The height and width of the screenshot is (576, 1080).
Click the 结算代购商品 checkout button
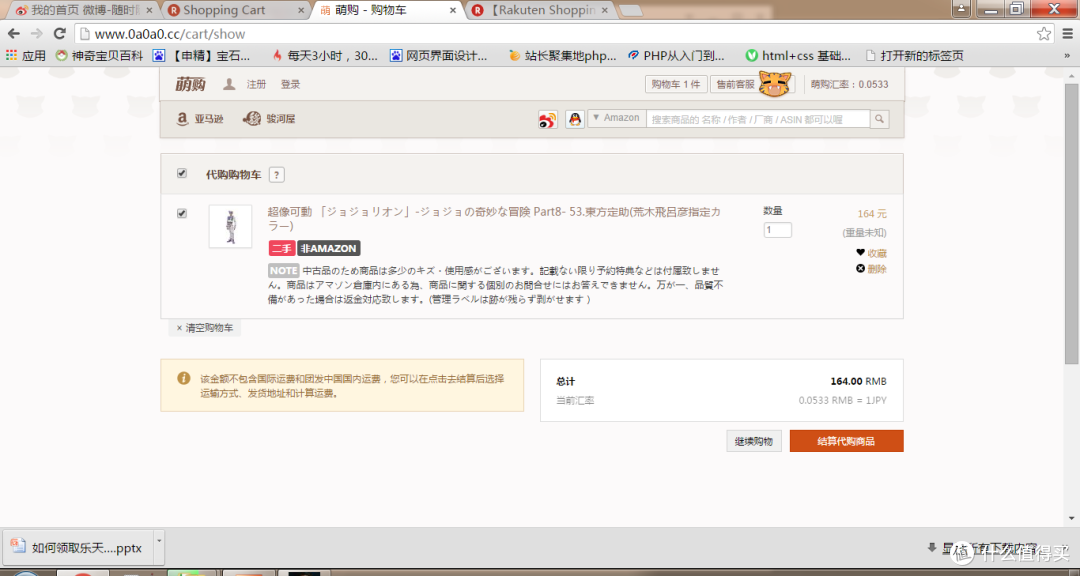(846, 442)
